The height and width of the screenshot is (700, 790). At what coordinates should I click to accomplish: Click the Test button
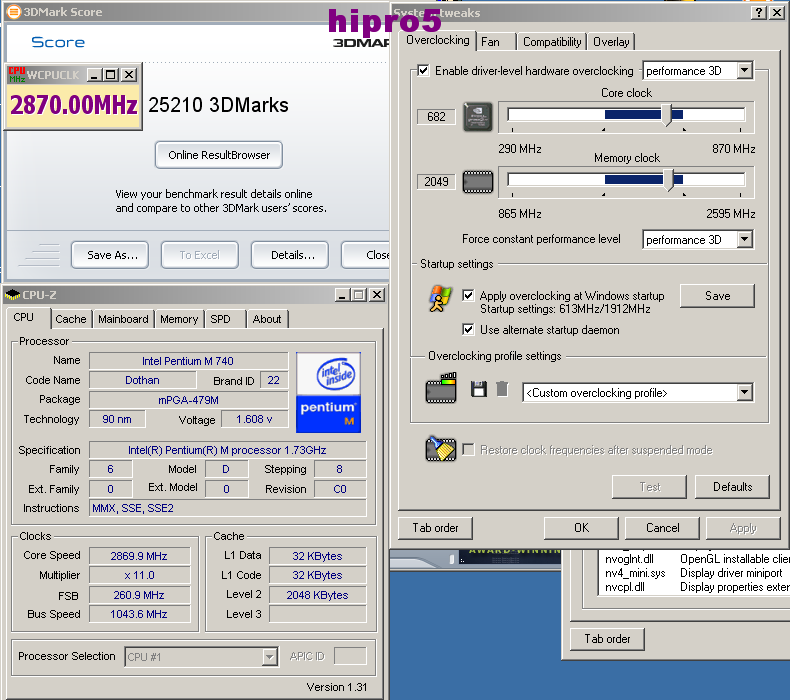pyautogui.click(x=649, y=487)
